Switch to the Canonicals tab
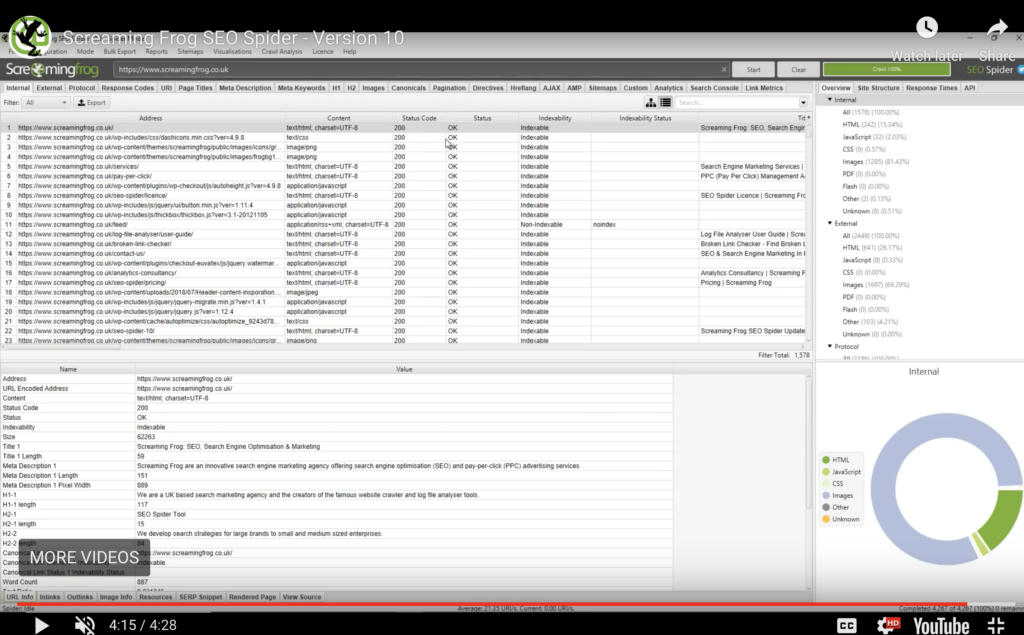This screenshot has height=635, width=1024. (408, 88)
